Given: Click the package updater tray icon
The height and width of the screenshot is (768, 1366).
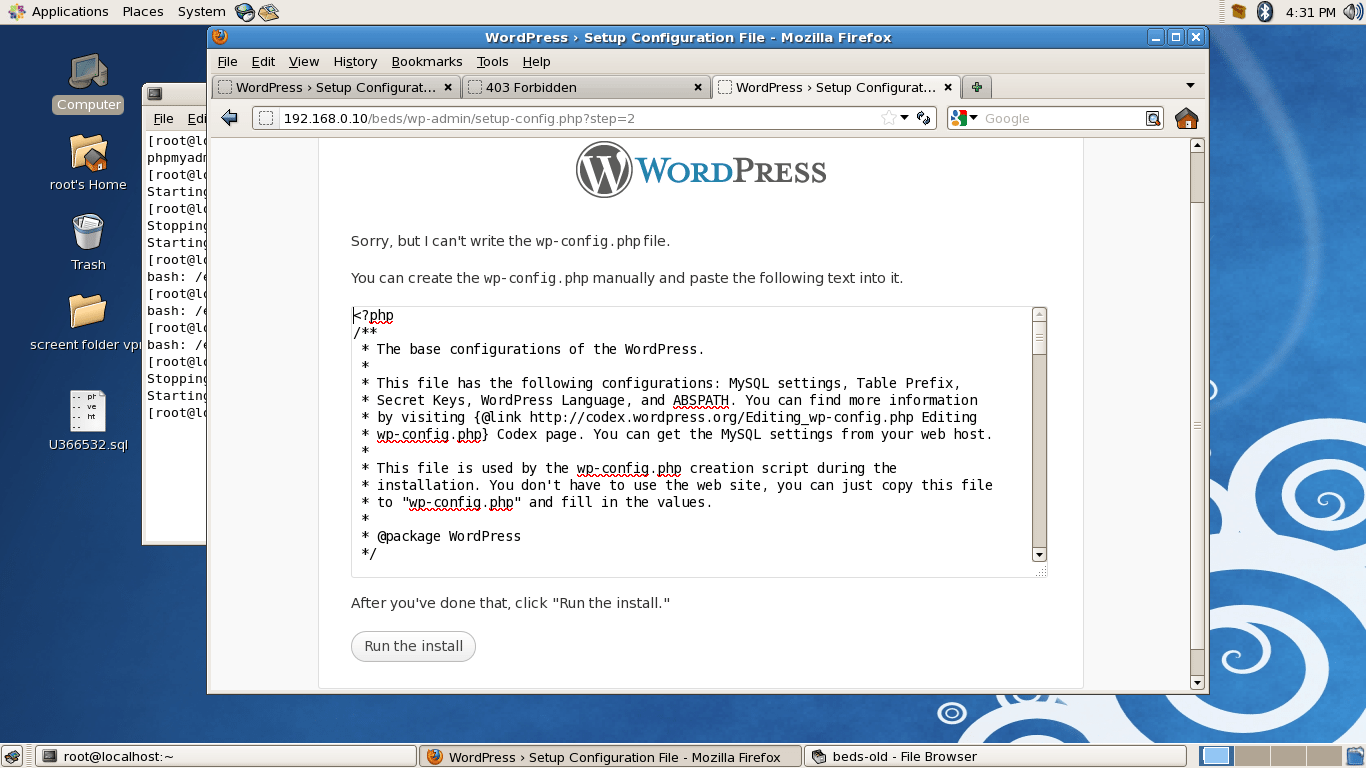Looking at the screenshot, I should (x=1239, y=12).
